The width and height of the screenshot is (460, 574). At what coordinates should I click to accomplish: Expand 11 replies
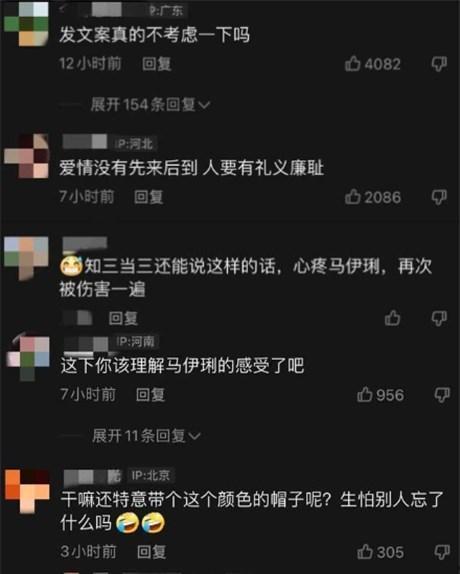[x=146, y=436]
